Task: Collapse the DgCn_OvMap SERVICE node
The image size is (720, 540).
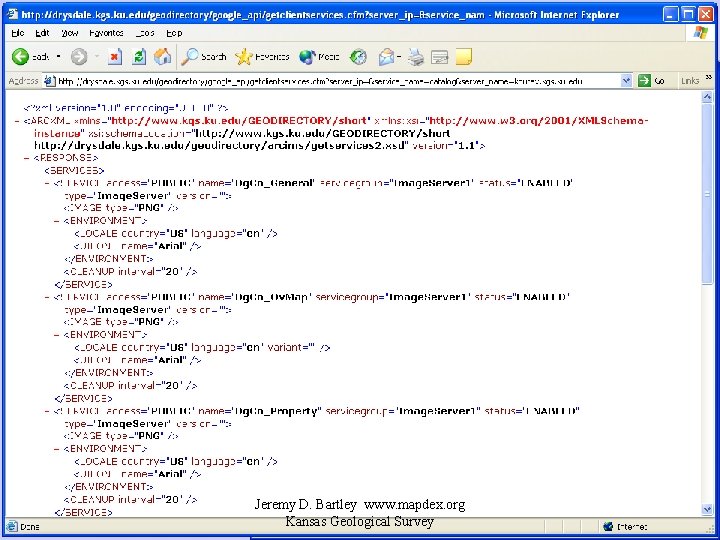Action: [47, 297]
